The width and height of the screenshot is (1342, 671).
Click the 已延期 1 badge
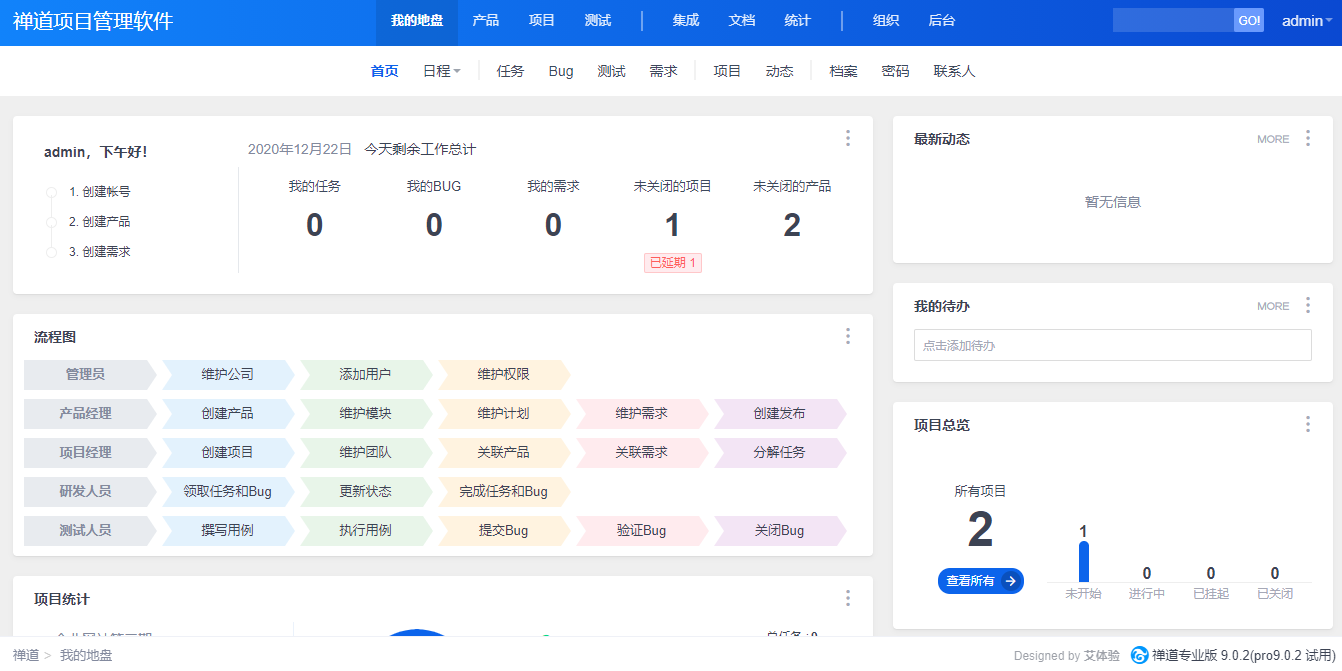click(673, 263)
